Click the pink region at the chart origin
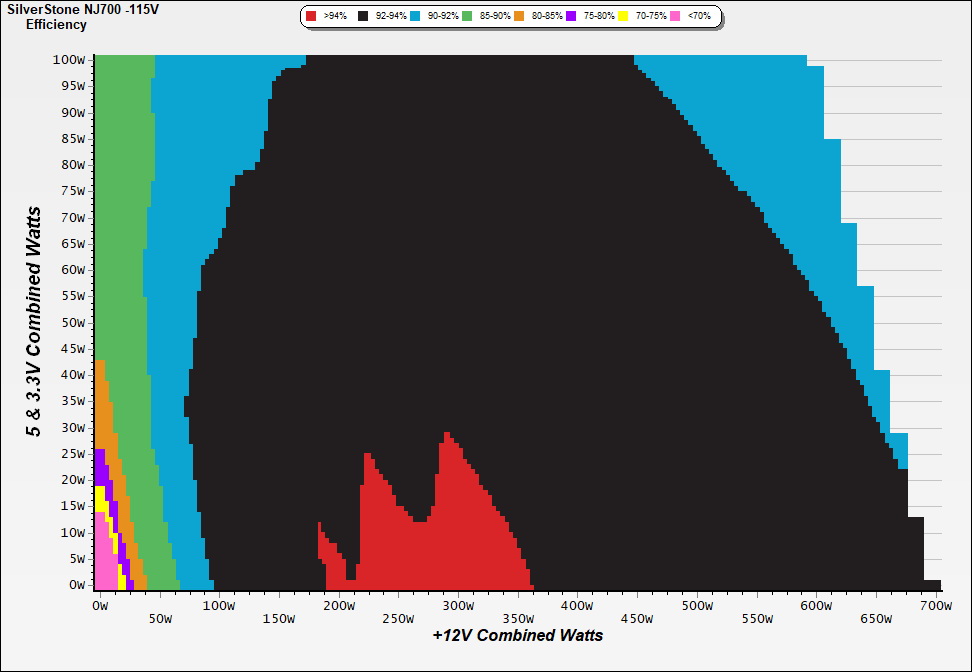Image resolution: width=972 pixels, height=672 pixels. coord(104,572)
